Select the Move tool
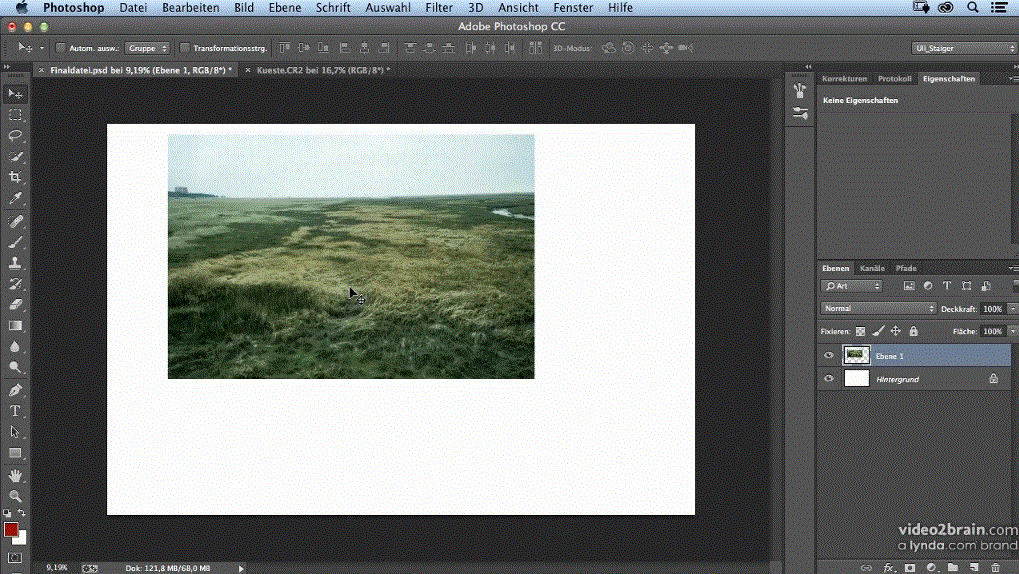Image resolution: width=1019 pixels, height=574 pixels. (x=15, y=94)
